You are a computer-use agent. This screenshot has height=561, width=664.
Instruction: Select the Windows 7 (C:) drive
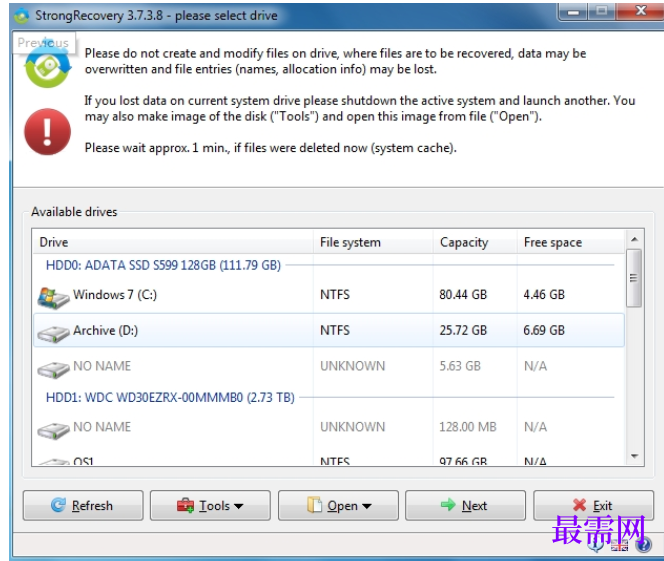(329, 295)
